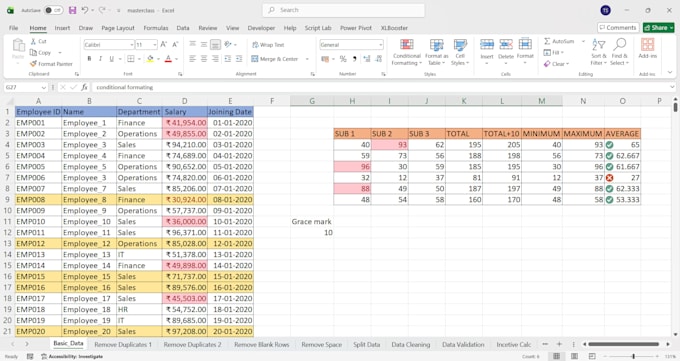Viewport: 680px width, 361px height.
Task: Click the Delete cells icon
Action: point(506,44)
